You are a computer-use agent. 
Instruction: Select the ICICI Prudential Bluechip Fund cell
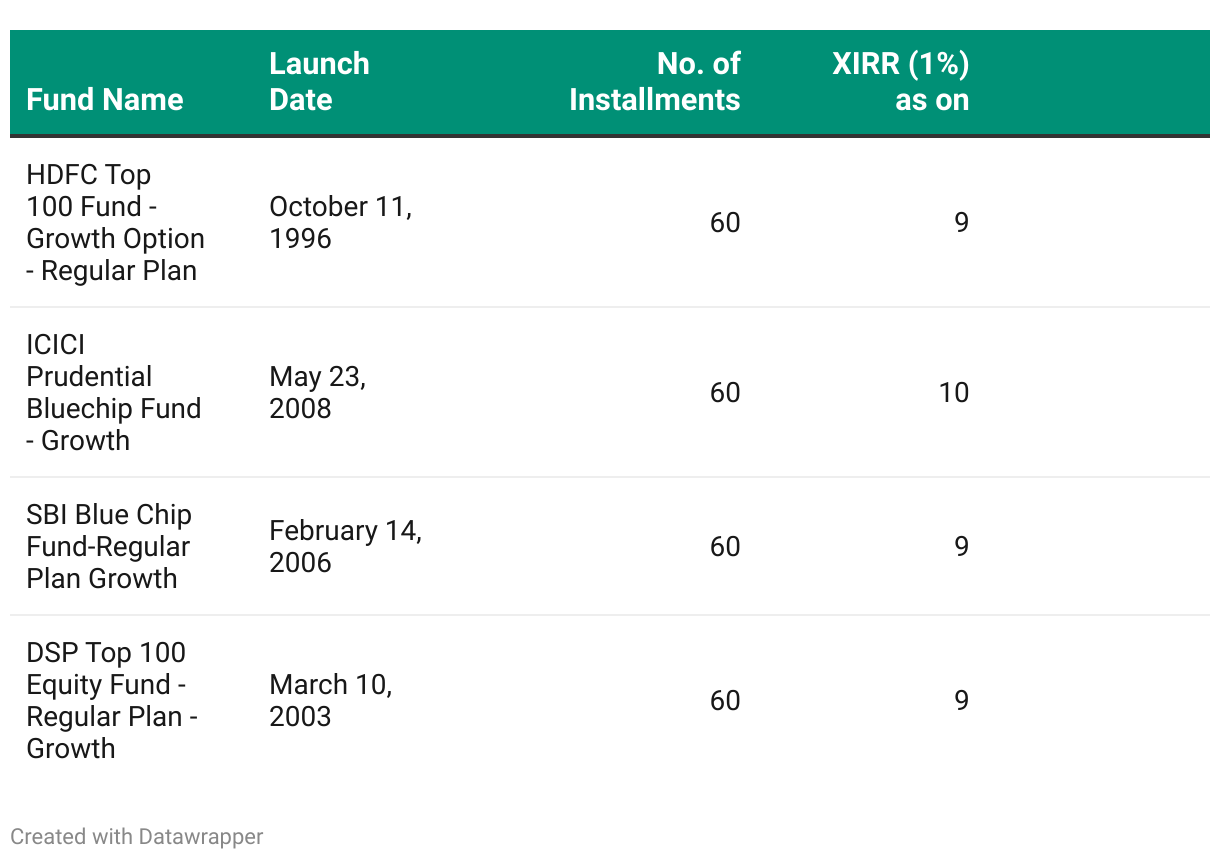point(113,392)
